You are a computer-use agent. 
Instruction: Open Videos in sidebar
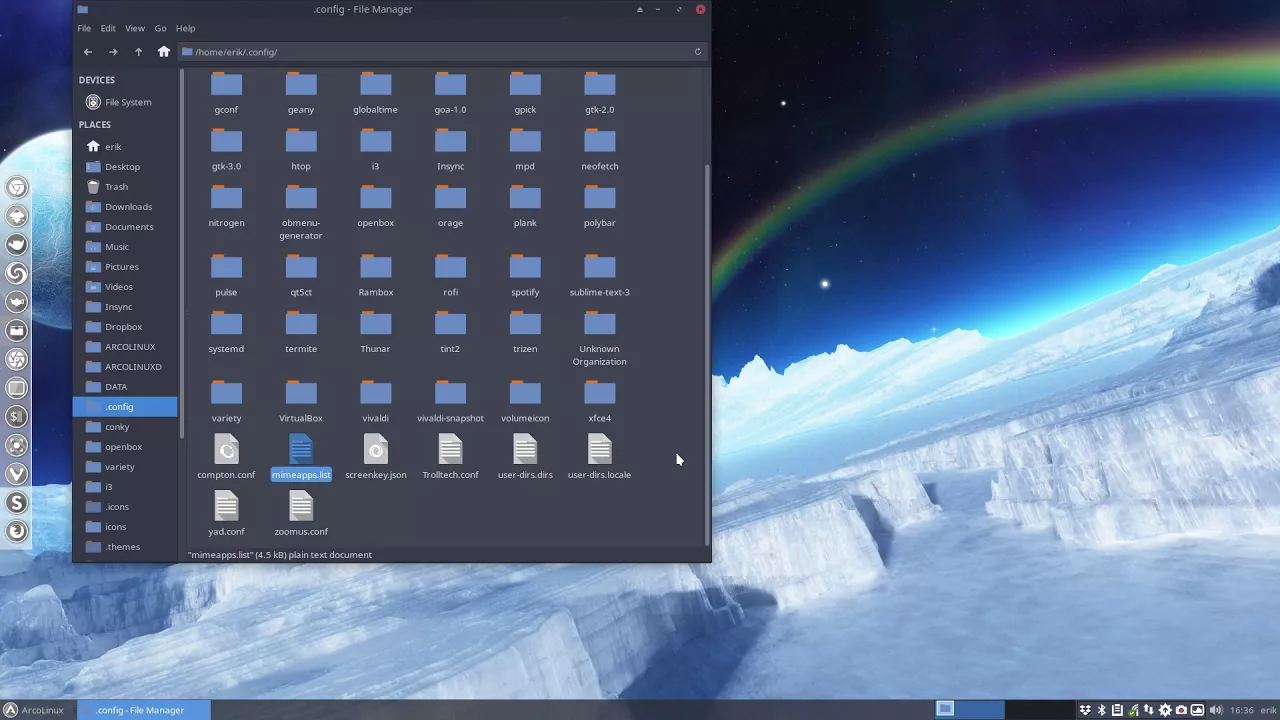tap(125, 287)
